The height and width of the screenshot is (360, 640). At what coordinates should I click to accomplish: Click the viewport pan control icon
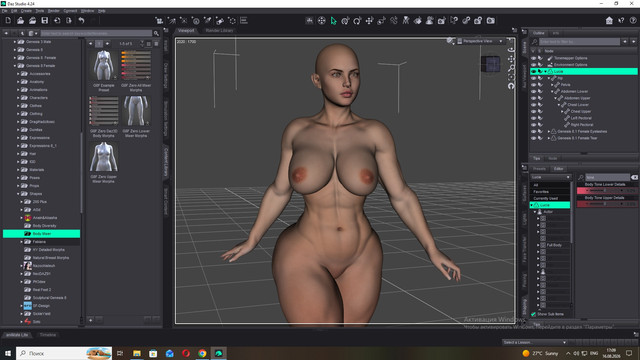coord(511,59)
